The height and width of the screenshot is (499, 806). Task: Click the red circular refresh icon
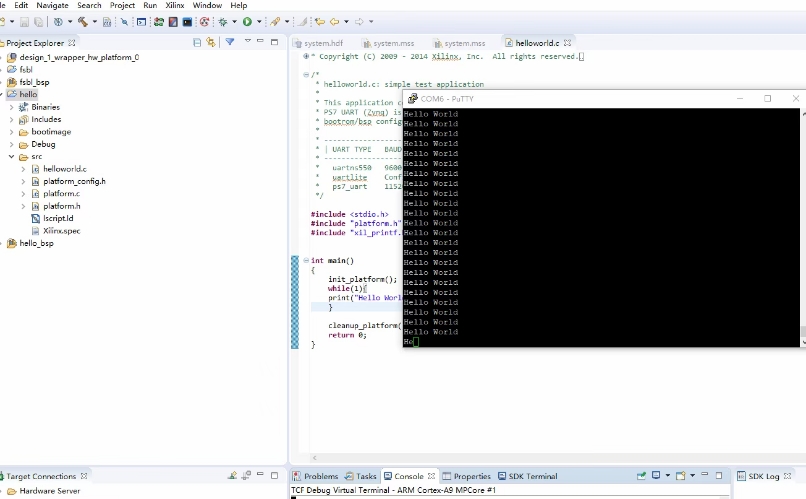[x=204, y=22]
